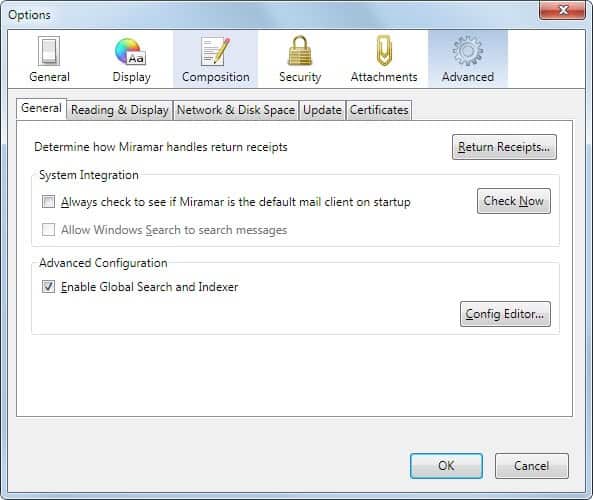
Task: Click the Advanced Configuration group label
Action: tap(103, 263)
